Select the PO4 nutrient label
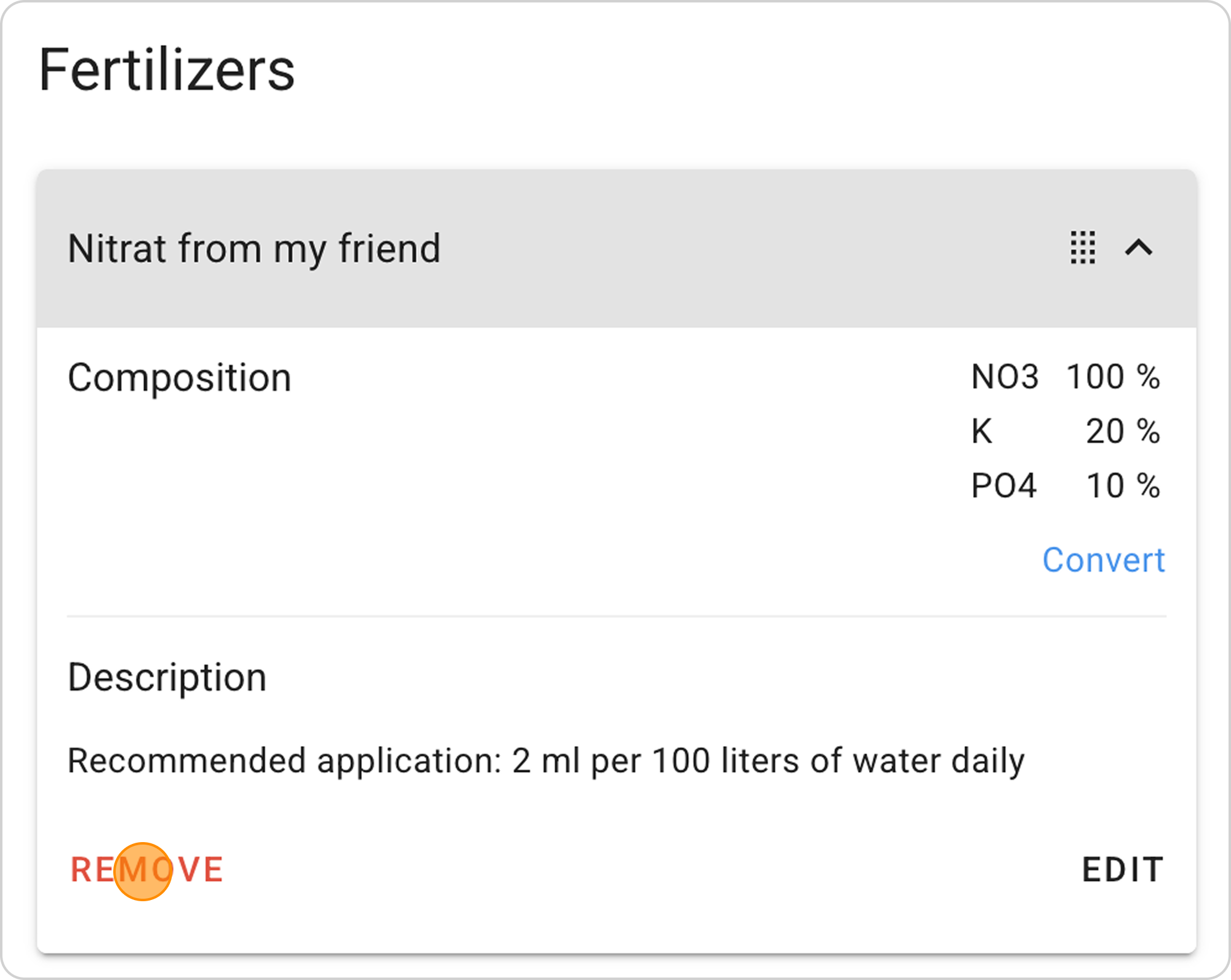The height and width of the screenshot is (980, 1231). coord(1004,486)
